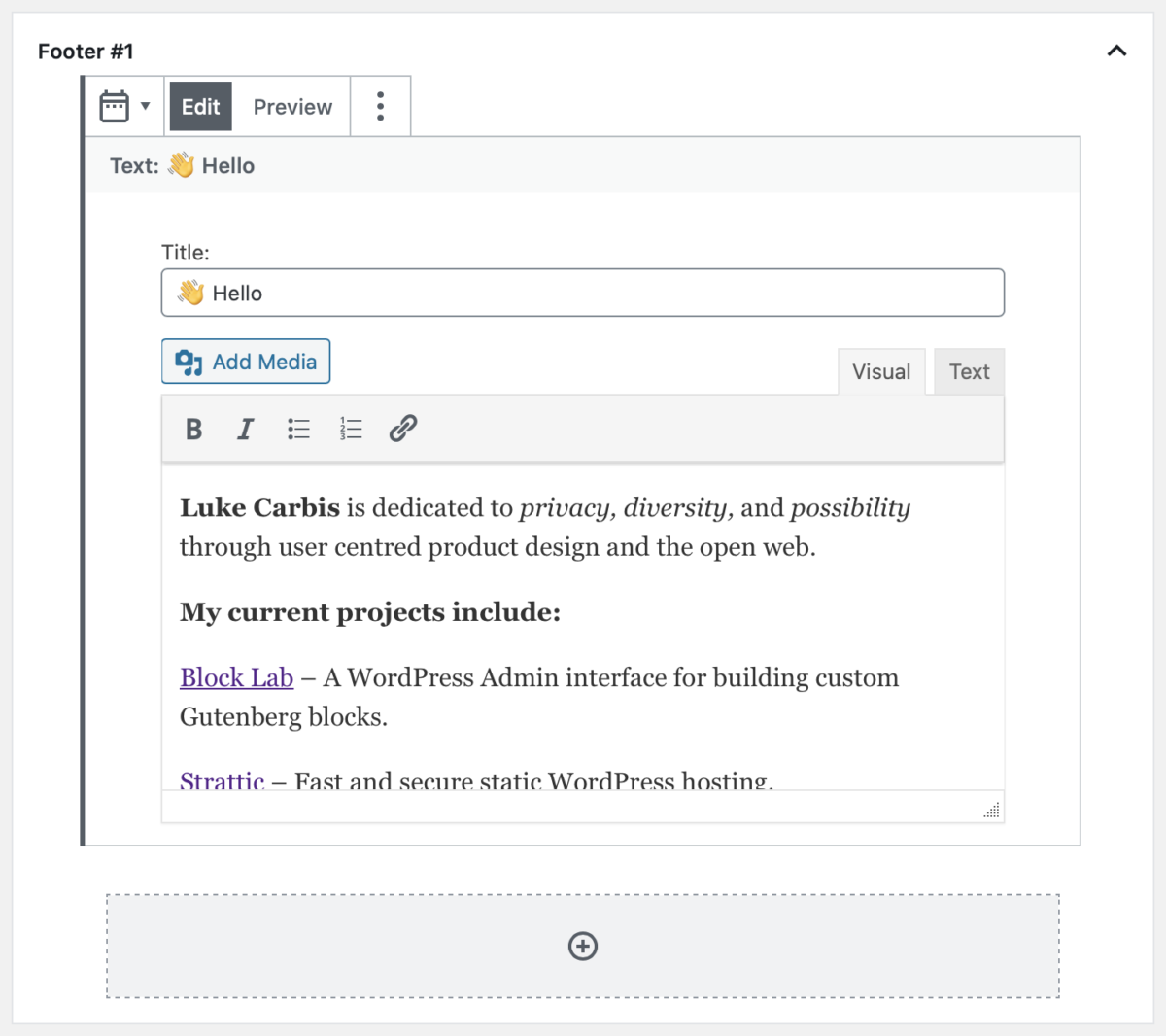Viewport: 1166px width, 1036px height.
Task: Open the widget scheduling calendar icon
Action: tap(114, 106)
